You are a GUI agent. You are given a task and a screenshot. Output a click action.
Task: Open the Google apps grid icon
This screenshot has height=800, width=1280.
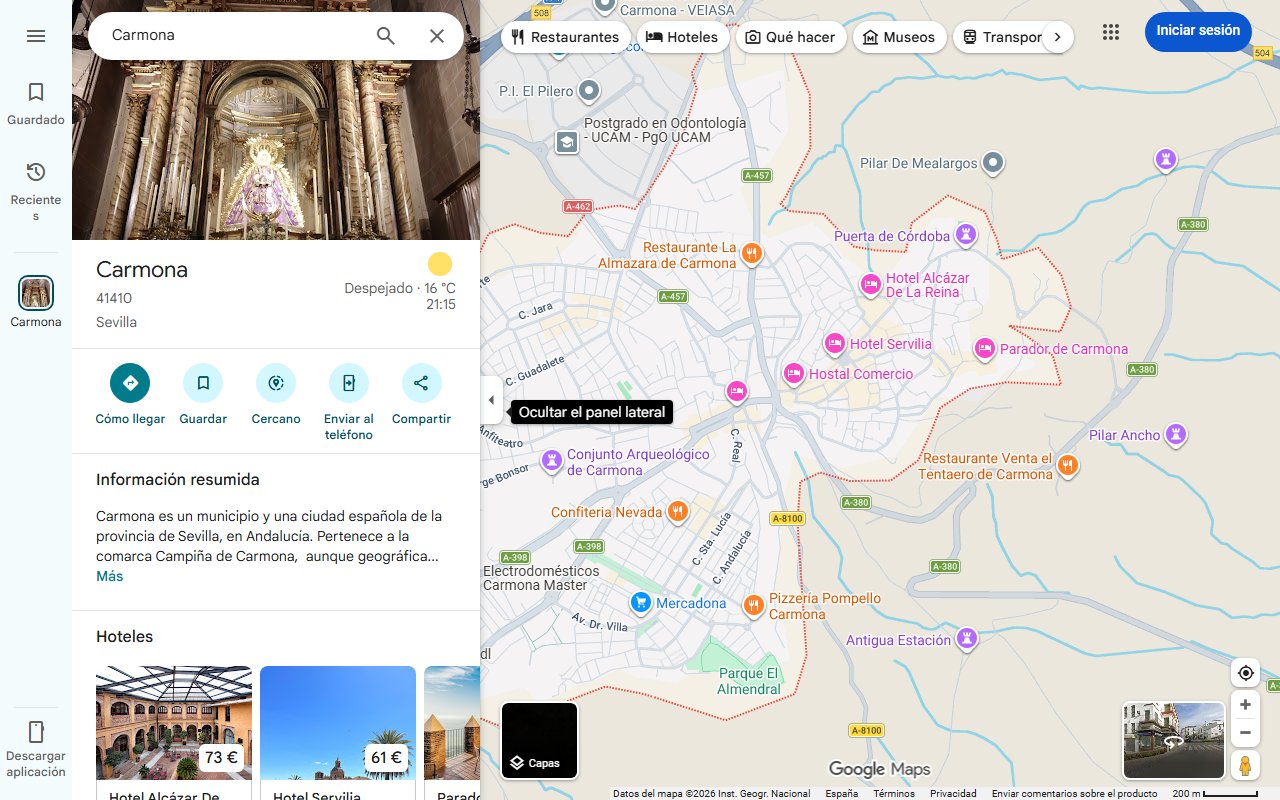pos(1110,31)
